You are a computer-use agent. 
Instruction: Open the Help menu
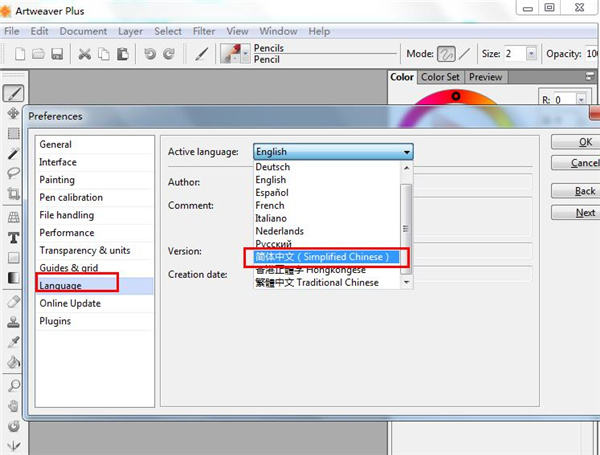pyautogui.click(x=319, y=31)
